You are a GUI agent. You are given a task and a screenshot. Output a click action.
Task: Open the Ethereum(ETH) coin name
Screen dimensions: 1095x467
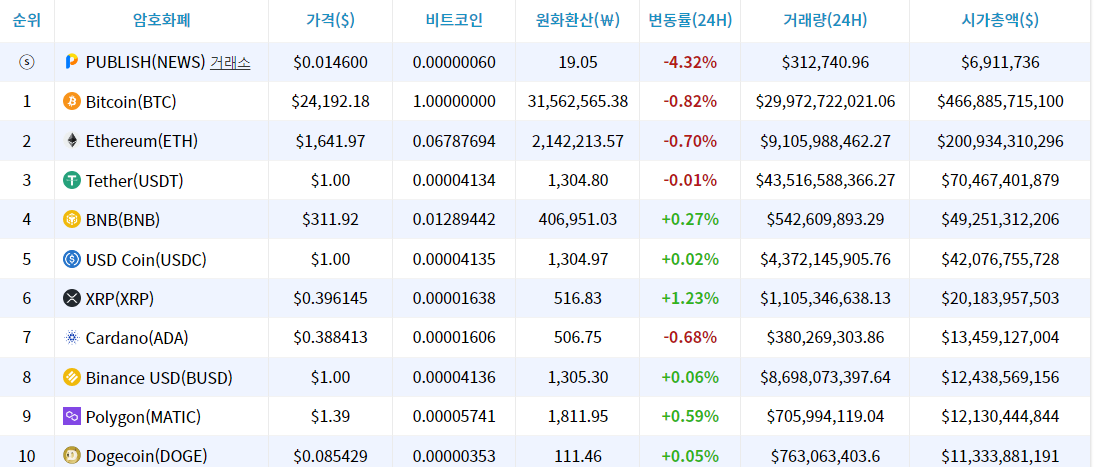(142, 141)
